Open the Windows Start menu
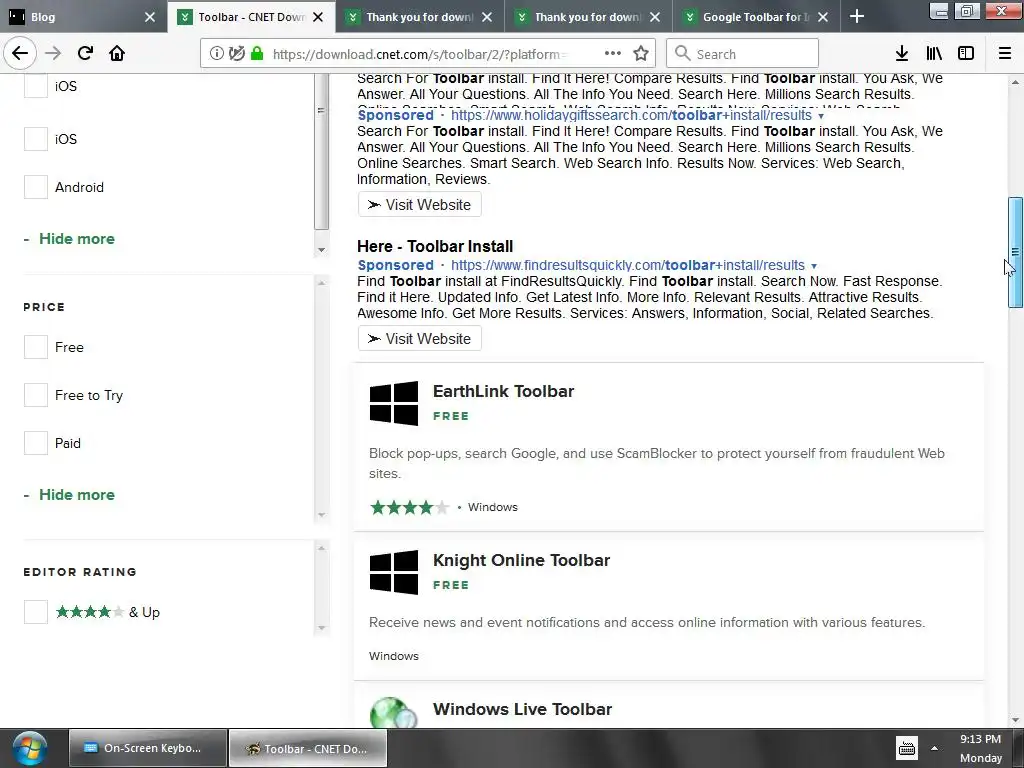Screen dimensions: 1024x768 (x=29, y=749)
